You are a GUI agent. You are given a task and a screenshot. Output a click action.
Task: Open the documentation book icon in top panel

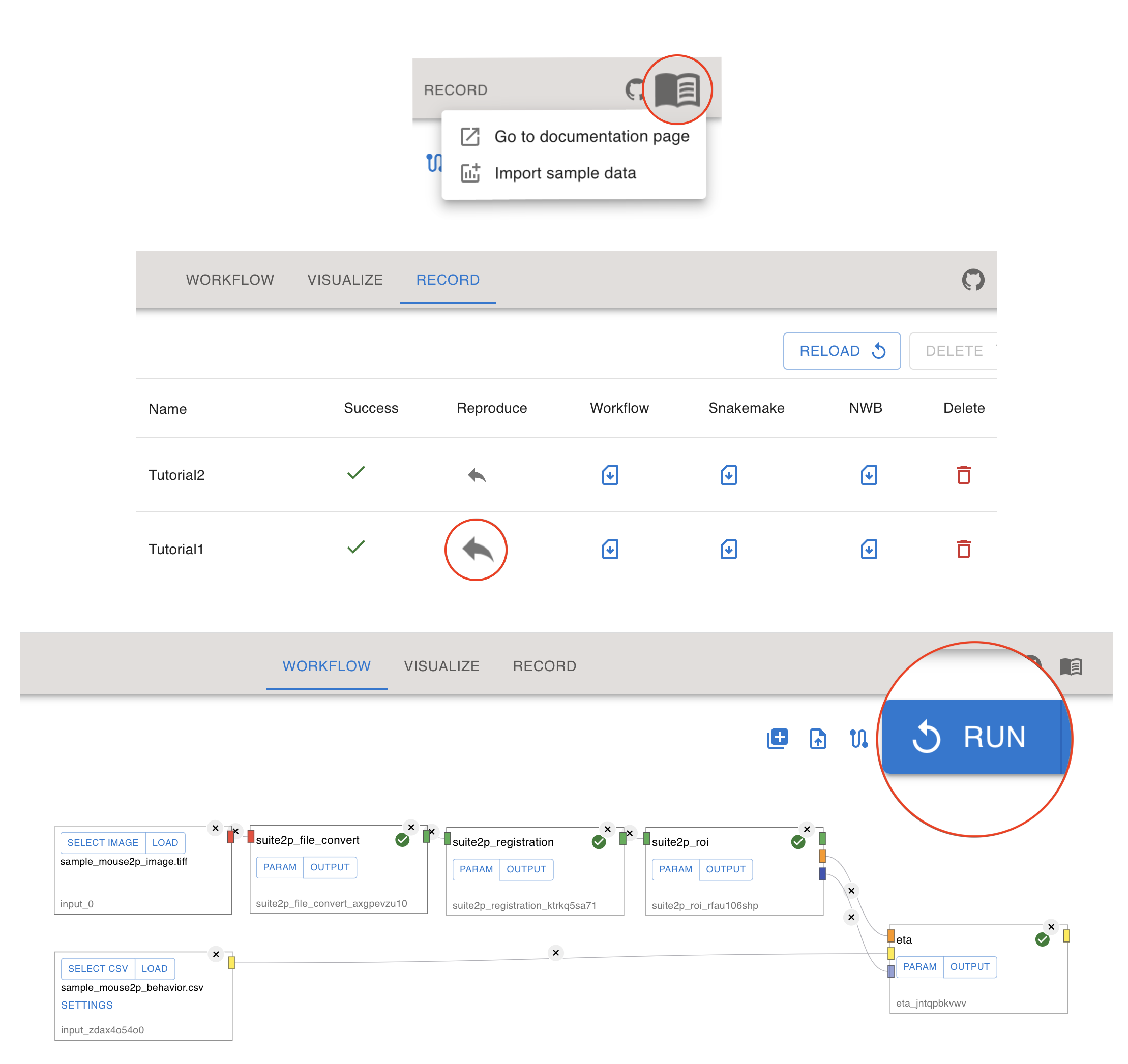click(677, 89)
